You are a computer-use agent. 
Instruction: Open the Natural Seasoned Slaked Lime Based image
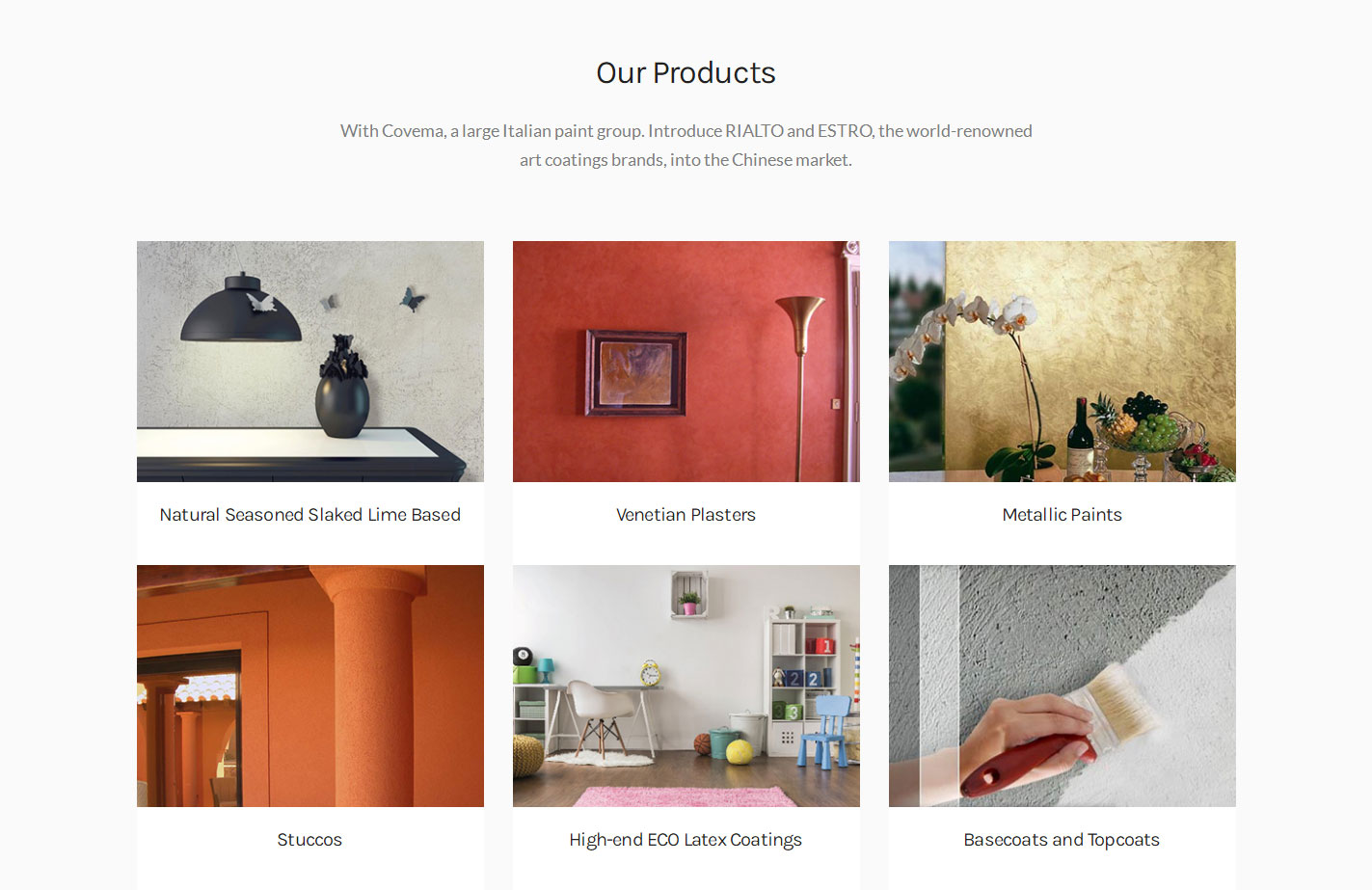tap(310, 362)
